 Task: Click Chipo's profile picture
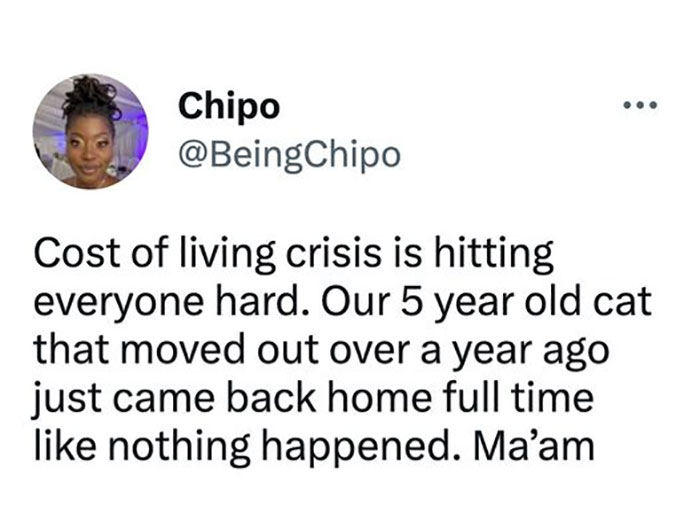[90, 130]
